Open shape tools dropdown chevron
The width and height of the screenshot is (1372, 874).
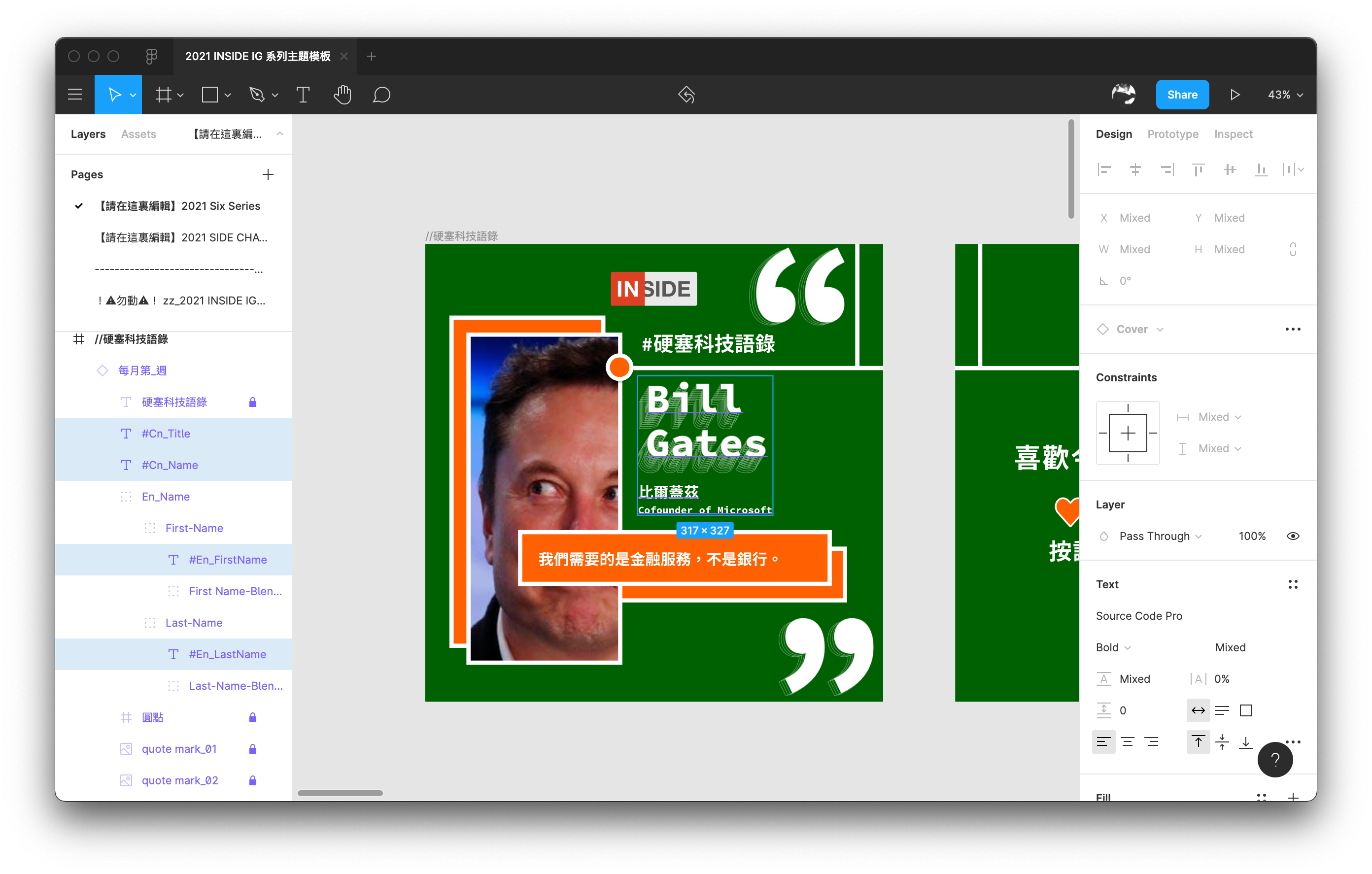click(227, 95)
